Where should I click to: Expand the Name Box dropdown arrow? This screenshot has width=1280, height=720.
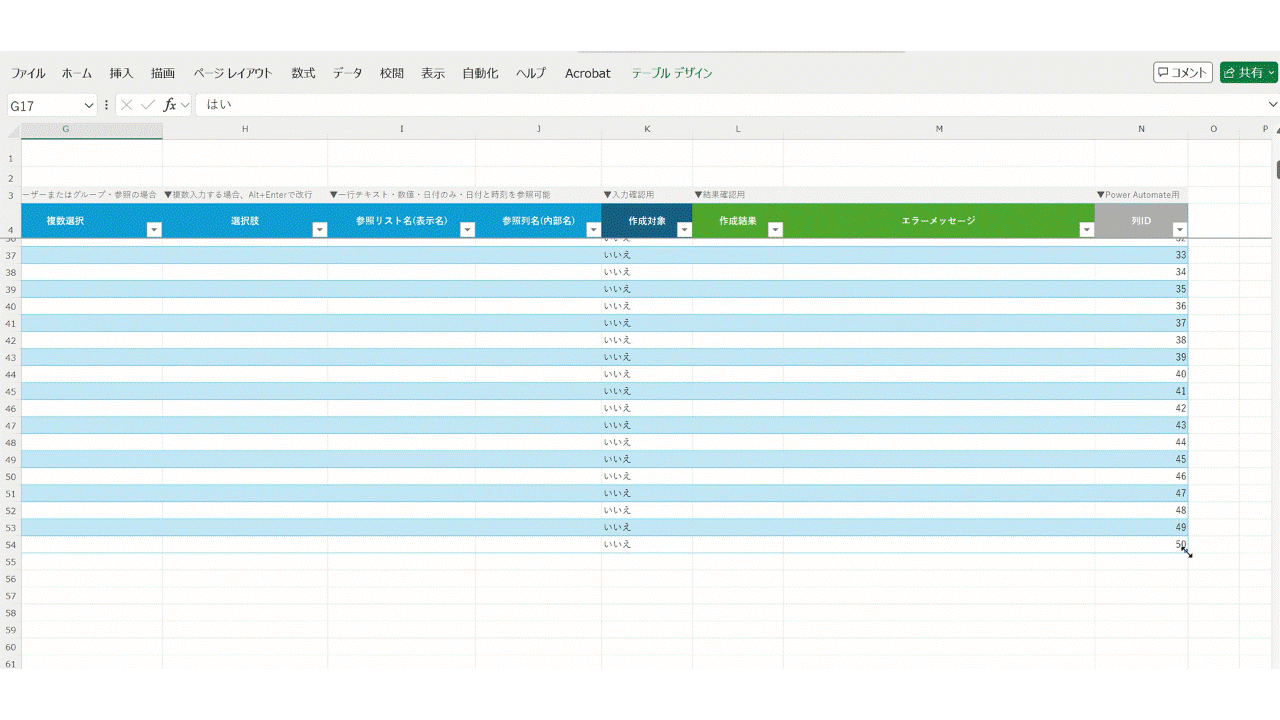(89, 105)
